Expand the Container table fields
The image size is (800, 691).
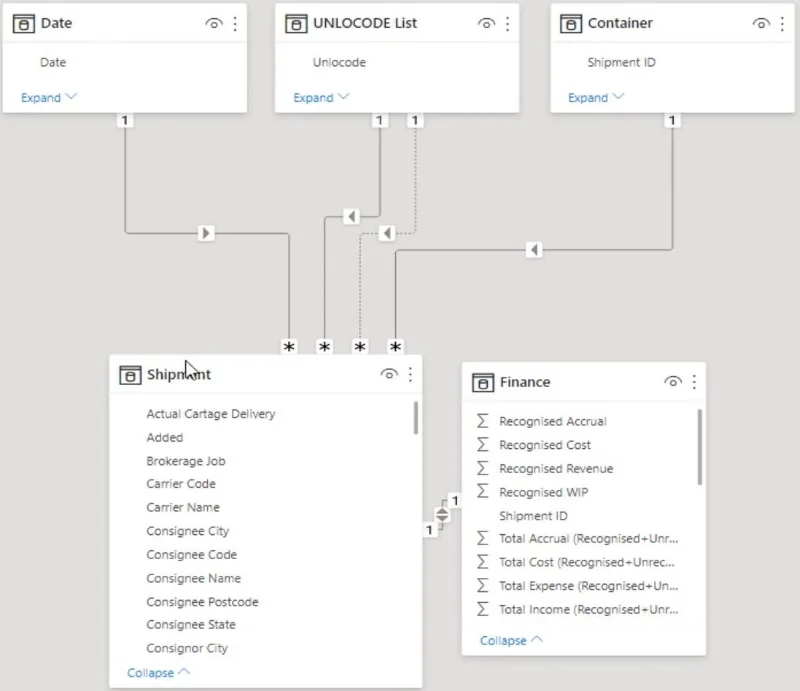point(596,97)
